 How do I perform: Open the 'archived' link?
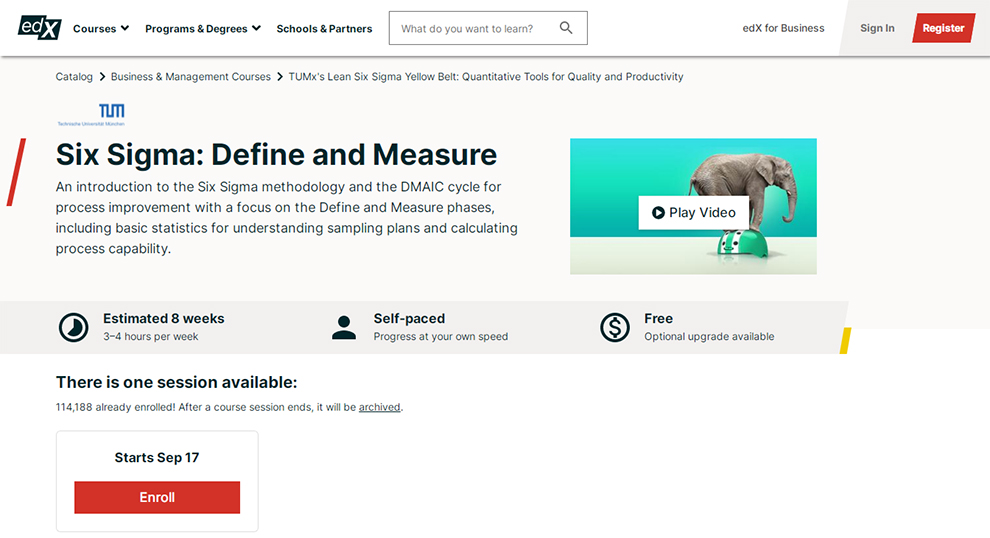click(379, 407)
